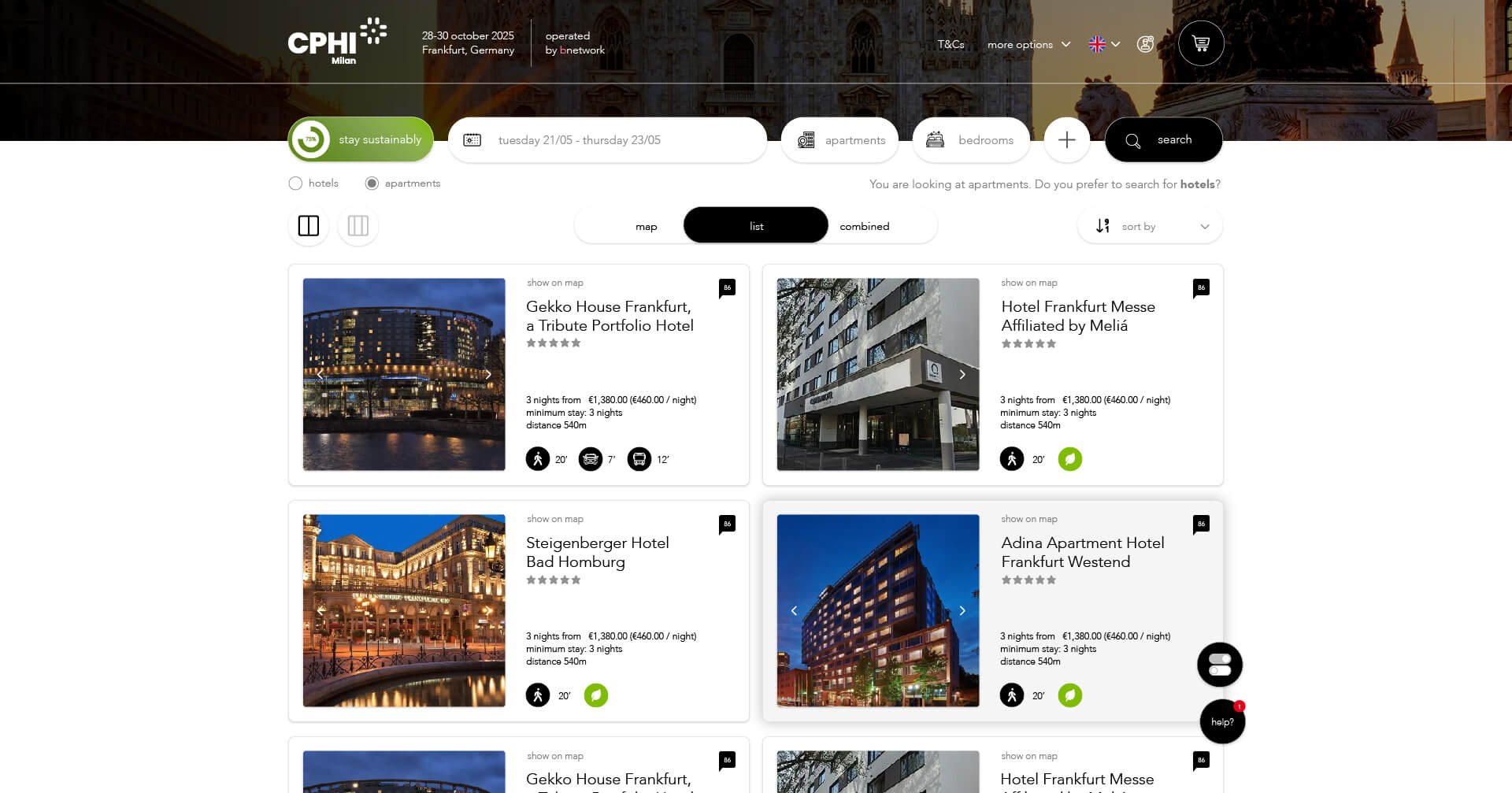Next photo arrow on Adina Apartment image

[962, 611]
